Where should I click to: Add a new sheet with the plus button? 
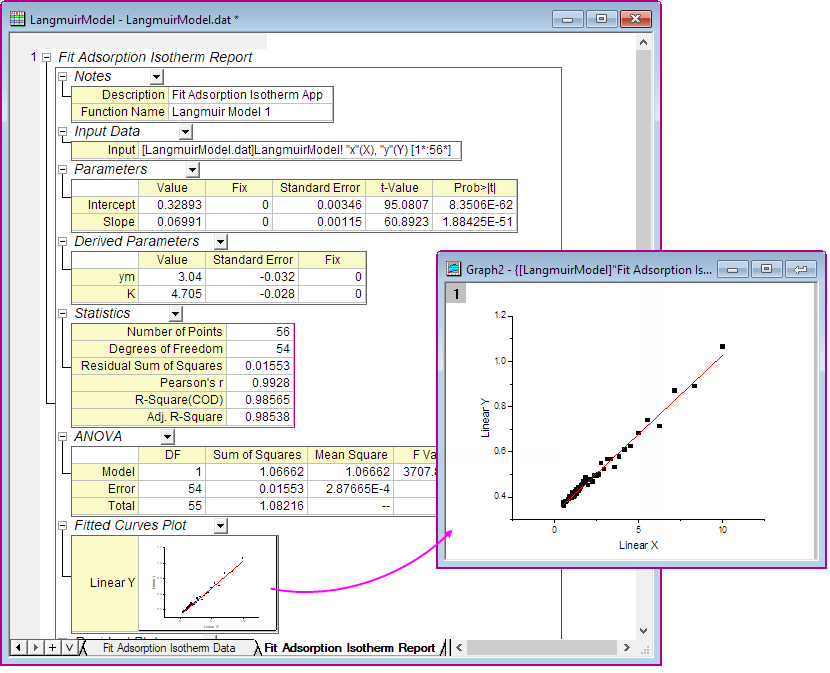[51, 647]
